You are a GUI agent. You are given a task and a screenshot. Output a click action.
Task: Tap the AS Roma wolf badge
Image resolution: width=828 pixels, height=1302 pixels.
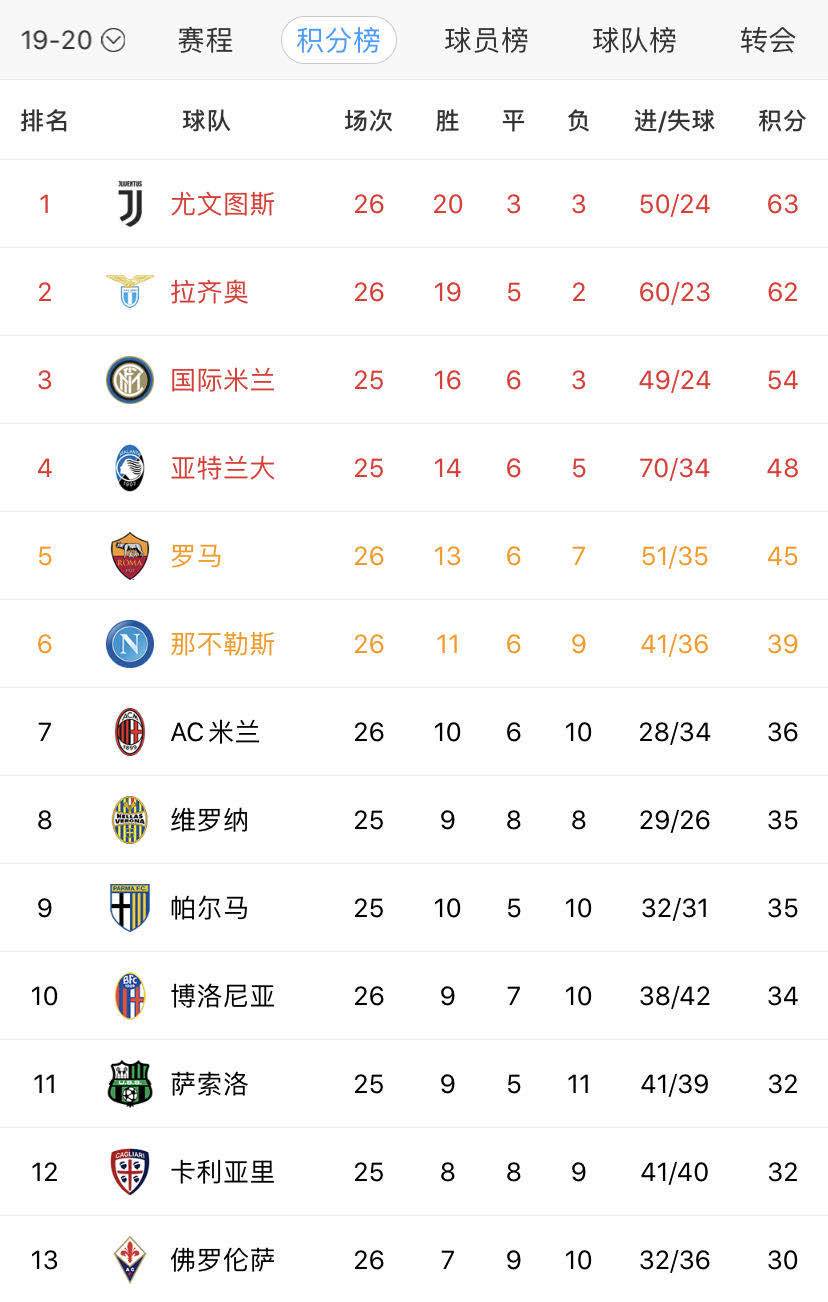point(130,556)
